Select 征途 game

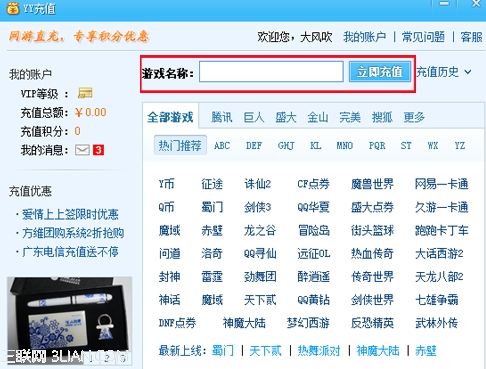coord(212,184)
